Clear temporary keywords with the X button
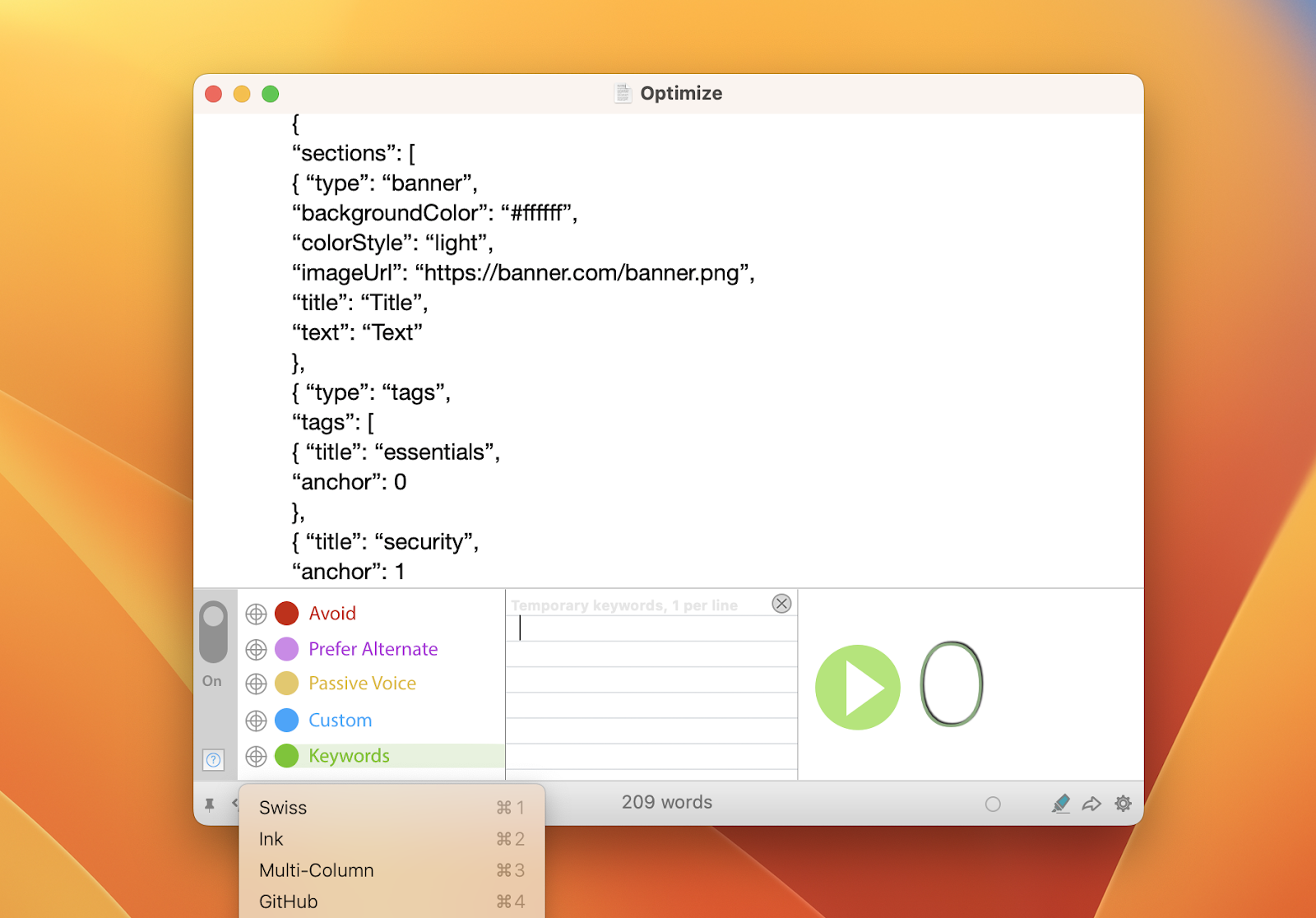 click(x=781, y=603)
